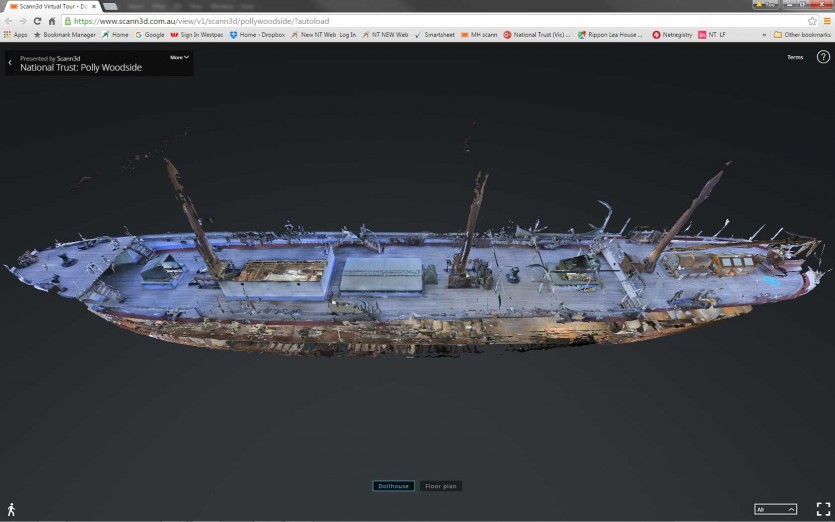Go to browser home icon
This screenshot has height=522, width=835.
(52, 21)
